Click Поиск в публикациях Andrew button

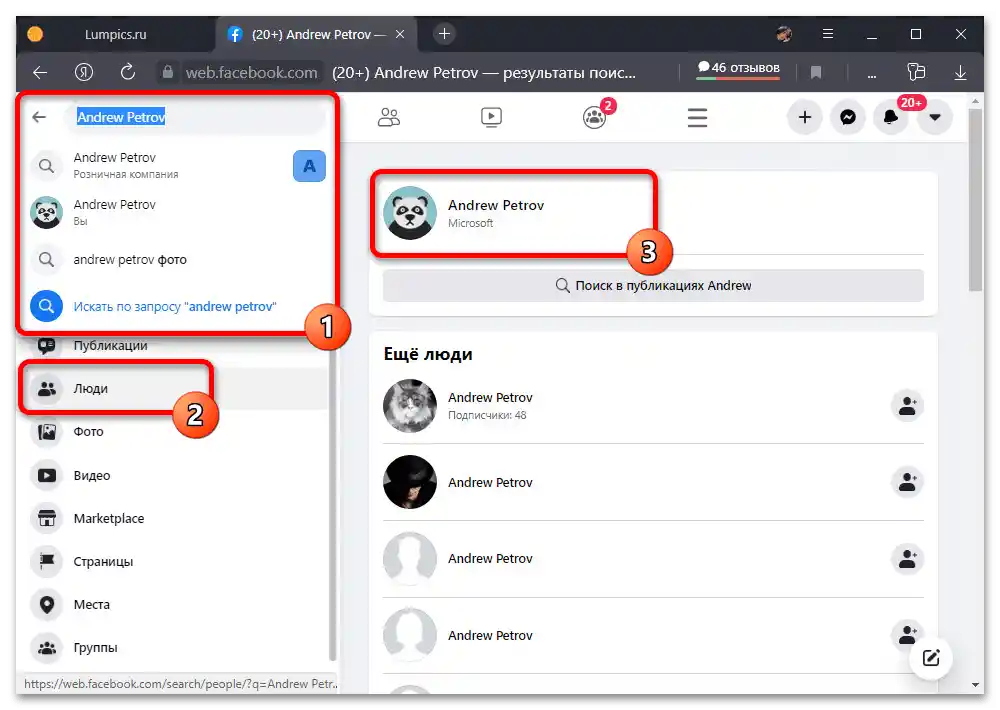click(x=653, y=285)
